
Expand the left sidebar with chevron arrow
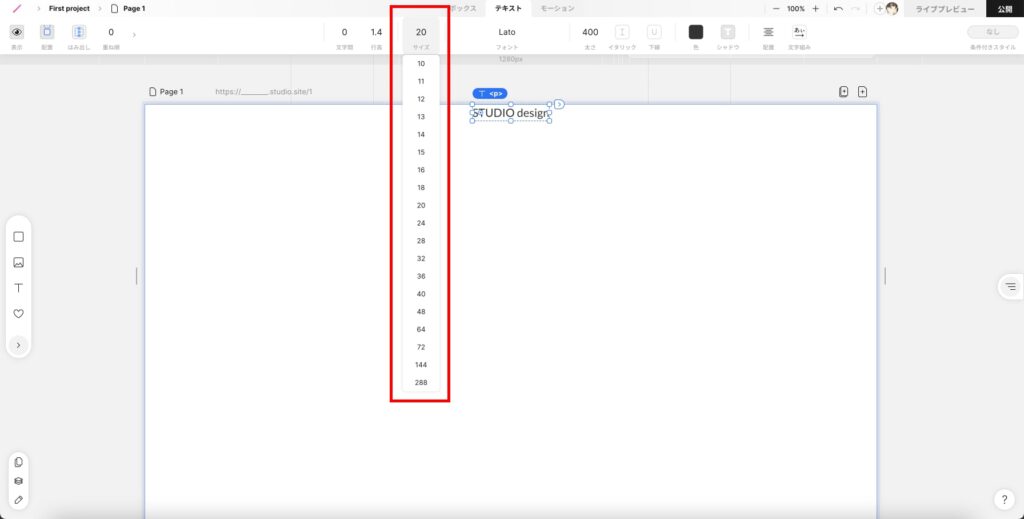(x=18, y=345)
